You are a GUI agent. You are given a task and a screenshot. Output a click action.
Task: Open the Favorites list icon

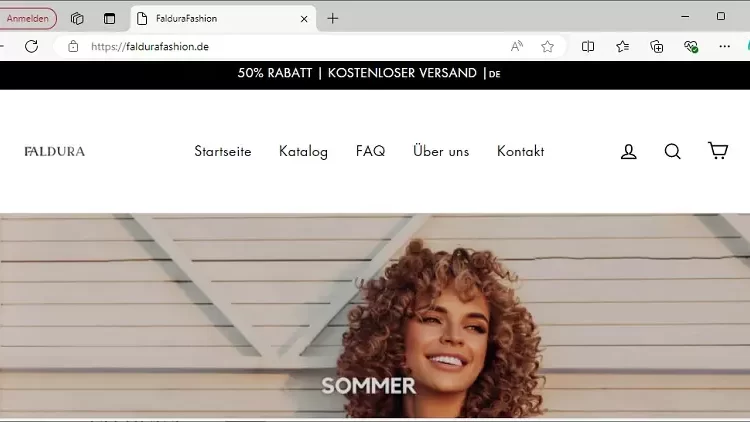click(x=622, y=46)
